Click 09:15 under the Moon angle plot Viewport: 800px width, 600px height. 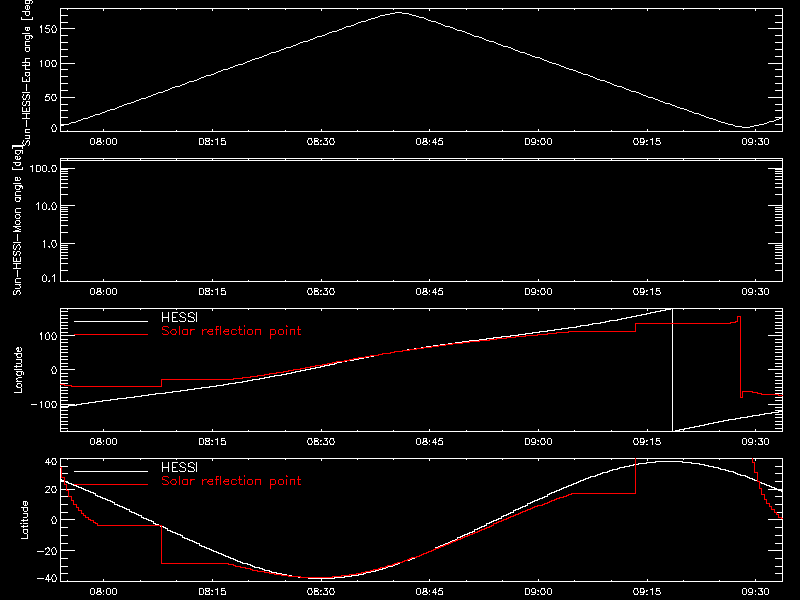[647, 292]
